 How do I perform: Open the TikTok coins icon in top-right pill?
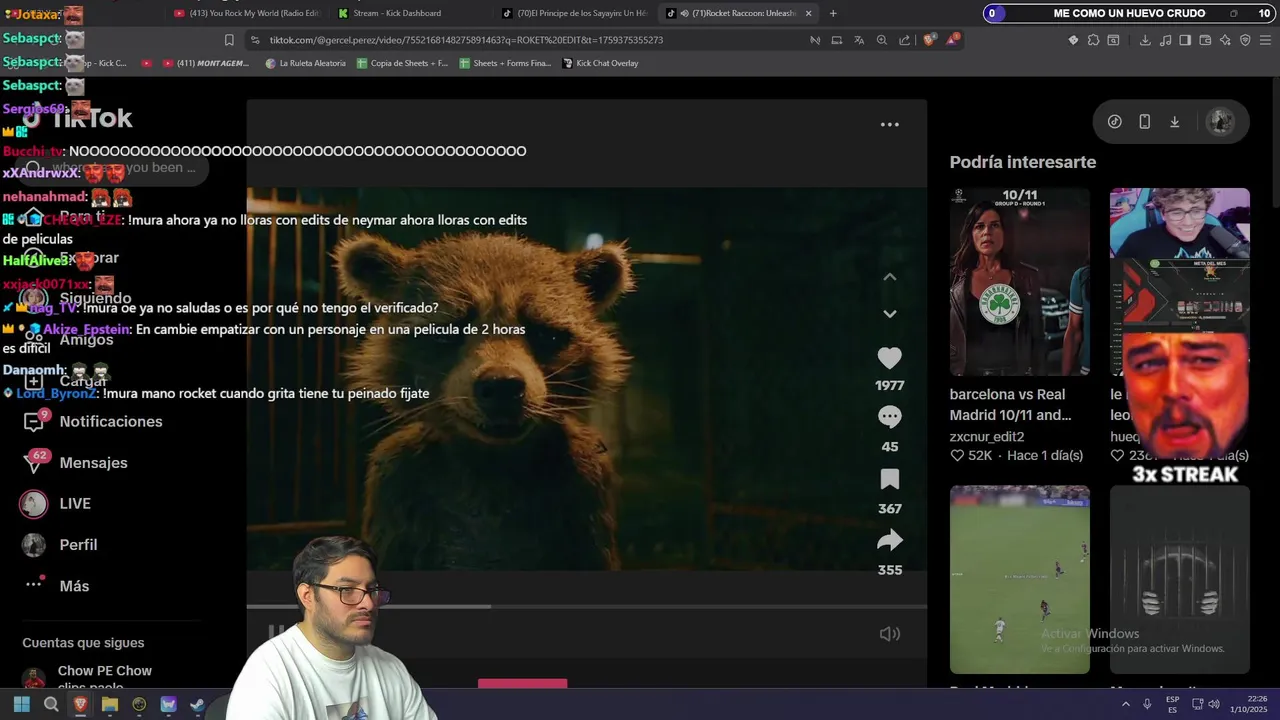pyautogui.click(x=1114, y=122)
